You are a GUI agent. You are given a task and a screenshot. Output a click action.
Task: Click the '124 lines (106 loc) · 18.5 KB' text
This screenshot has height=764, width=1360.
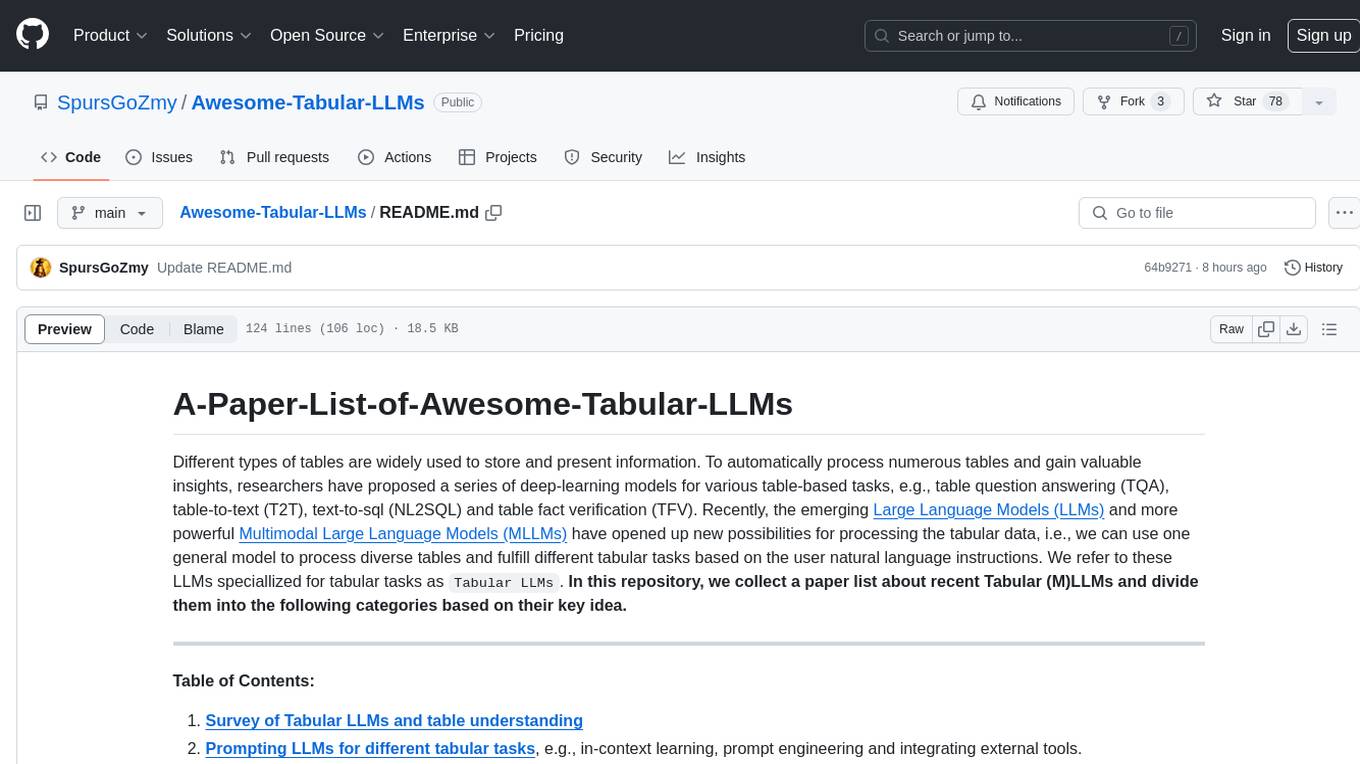point(352,329)
